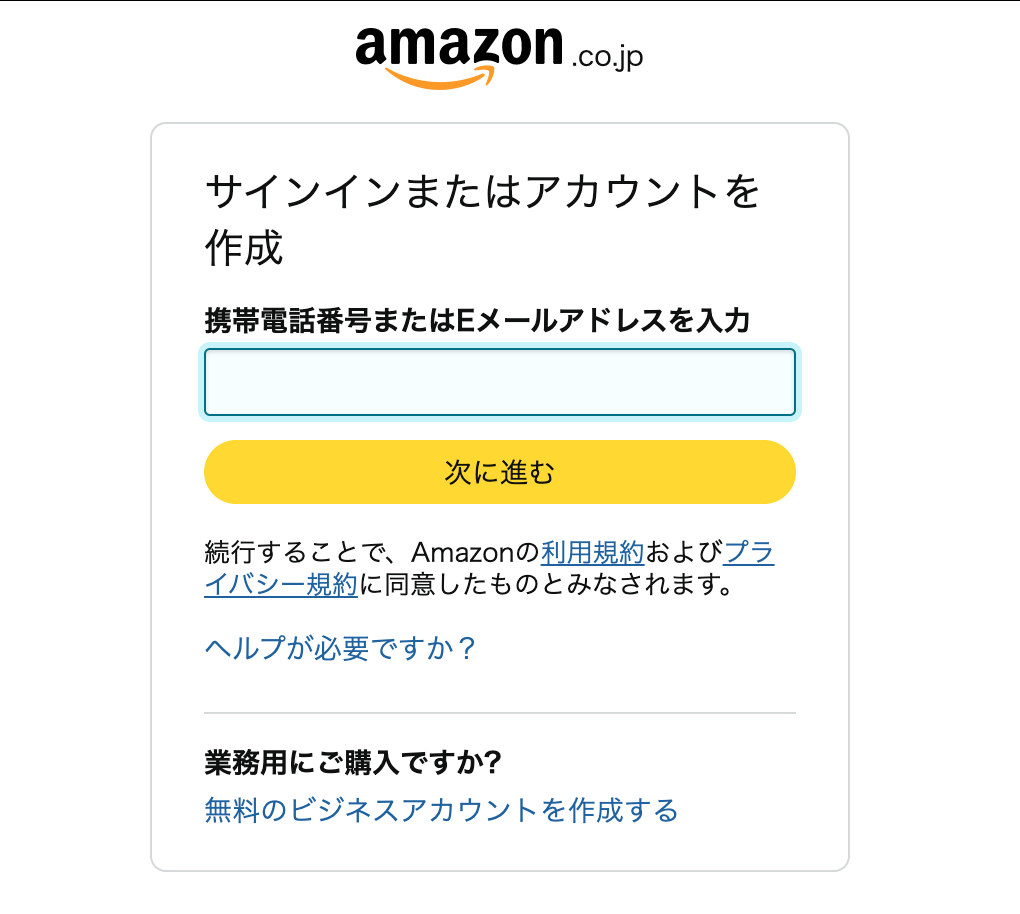Click the horizontal divider above 業務用にご購入ですか?
Screen dimensions: 1020x914
coord(499,713)
